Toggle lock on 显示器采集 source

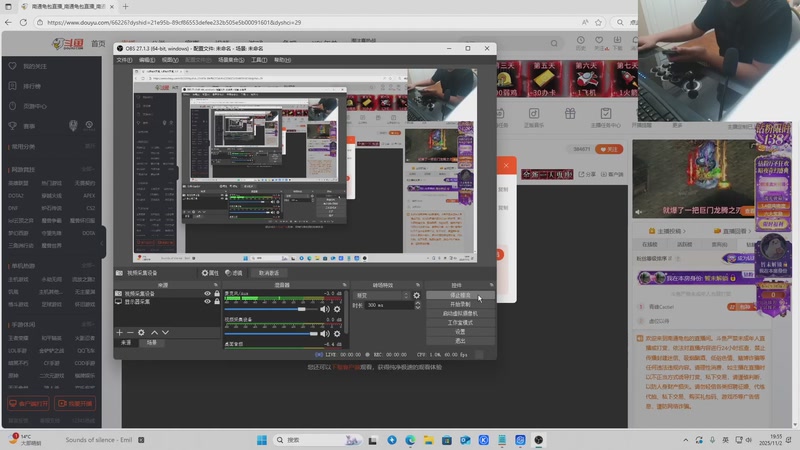pyautogui.click(x=217, y=302)
